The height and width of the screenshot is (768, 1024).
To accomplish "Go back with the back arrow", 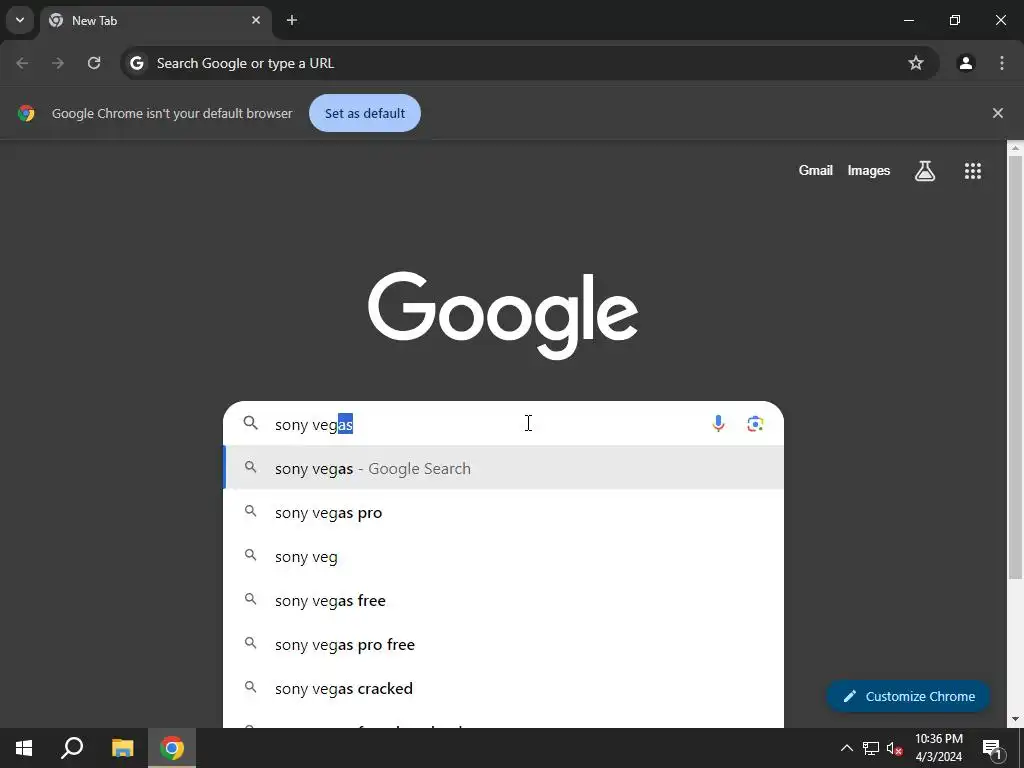I will tap(22, 63).
